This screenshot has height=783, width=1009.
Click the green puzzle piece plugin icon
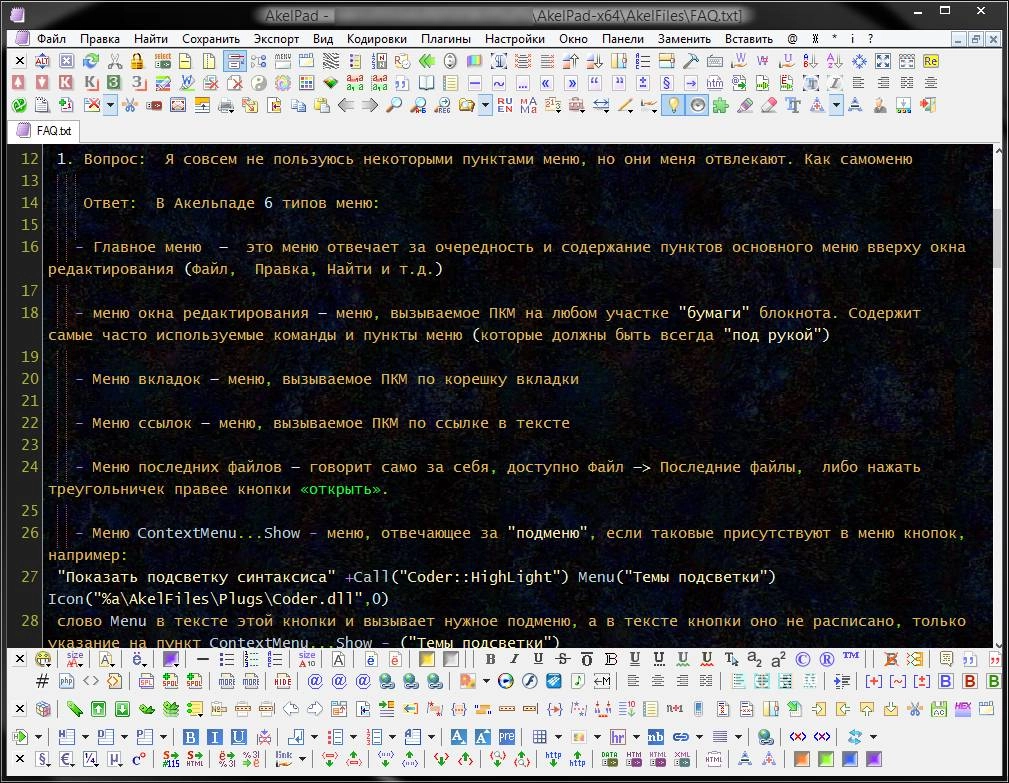pos(721,105)
